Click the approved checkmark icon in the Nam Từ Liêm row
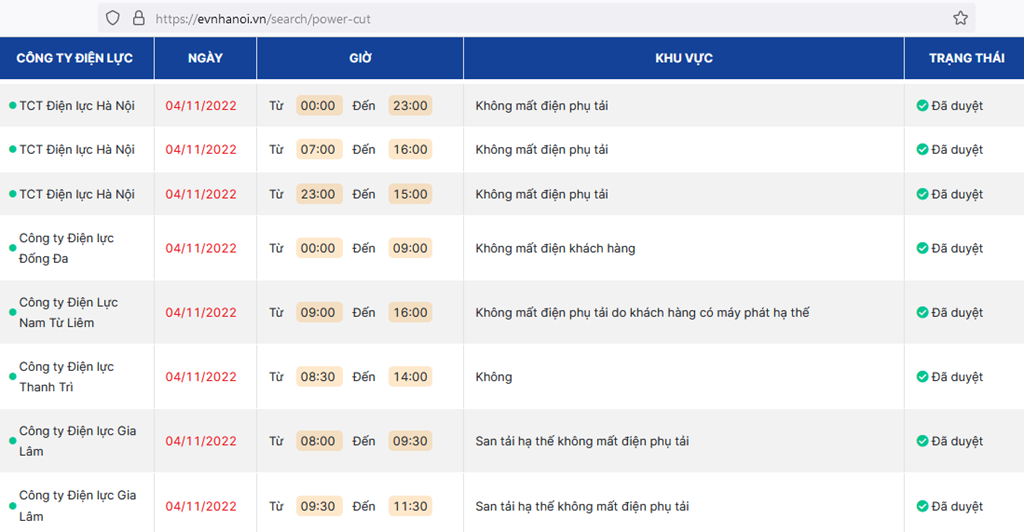 (x=922, y=312)
